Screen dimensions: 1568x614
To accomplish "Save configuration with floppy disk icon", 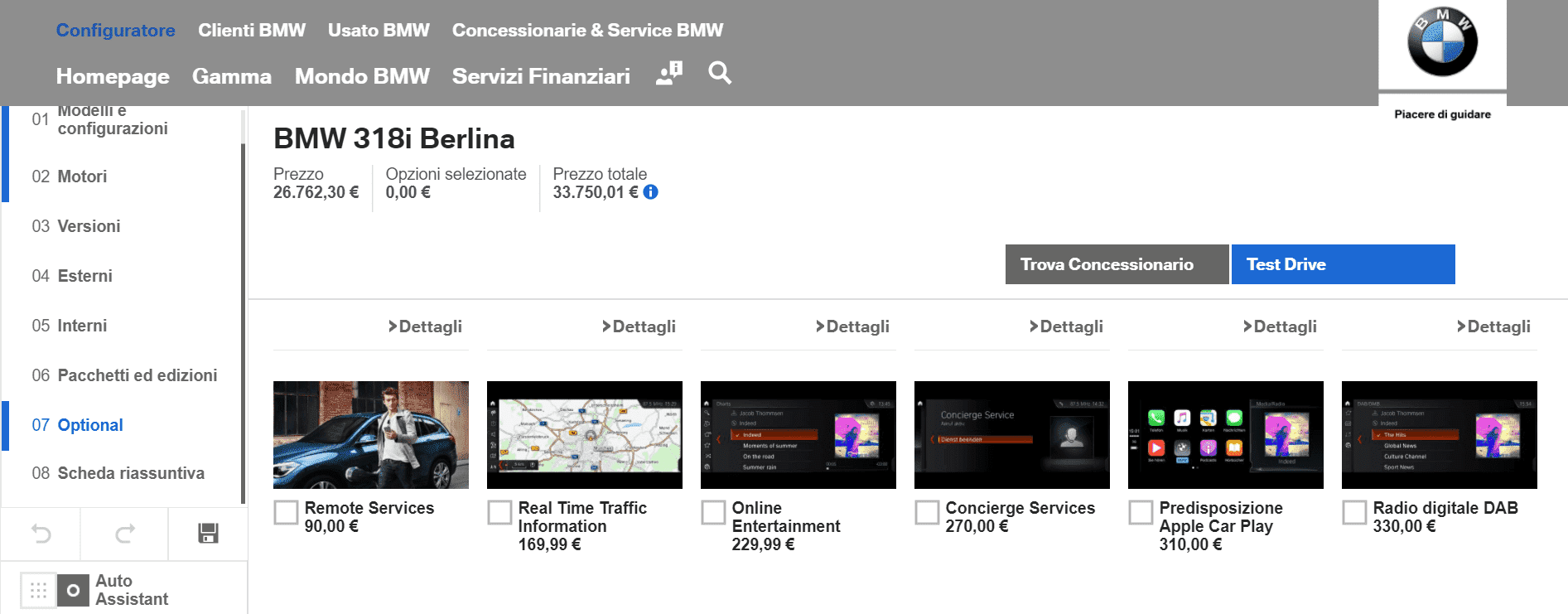I will tap(208, 534).
